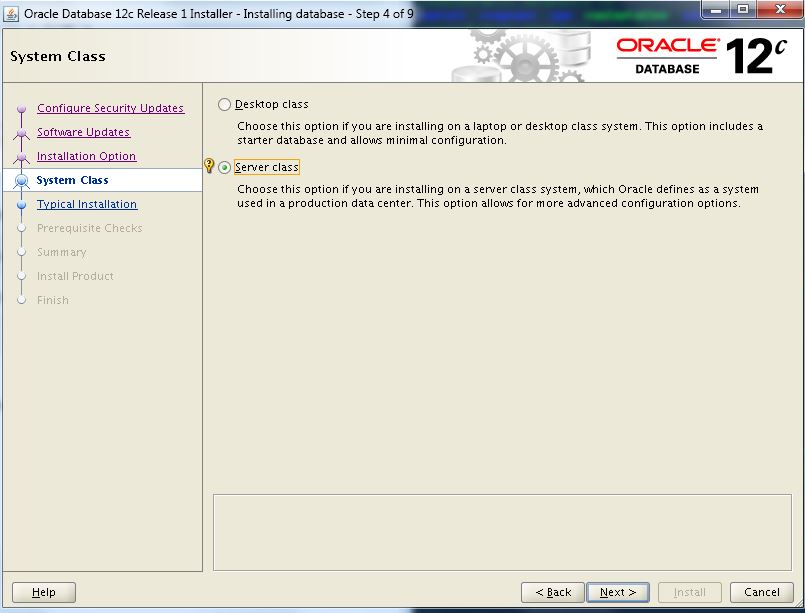Screen dimensions: 805x613
Task: Click the System Class current step marker
Action: [22, 181]
